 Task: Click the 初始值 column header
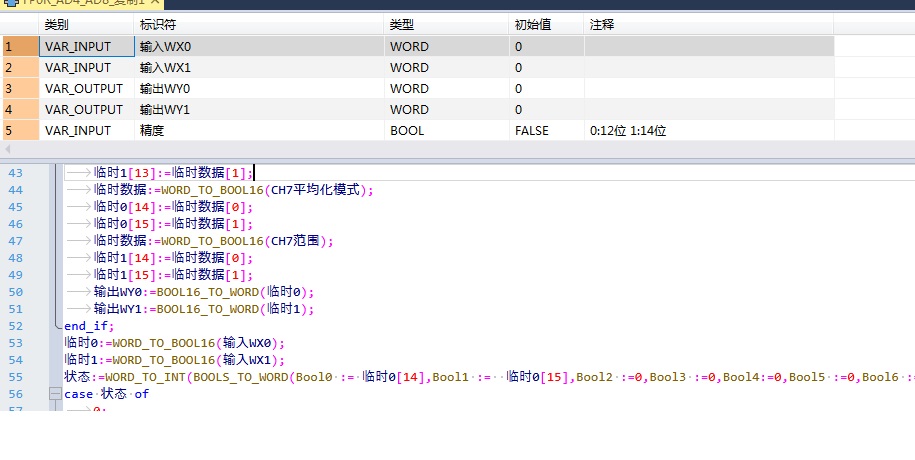pyautogui.click(x=546, y=24)
